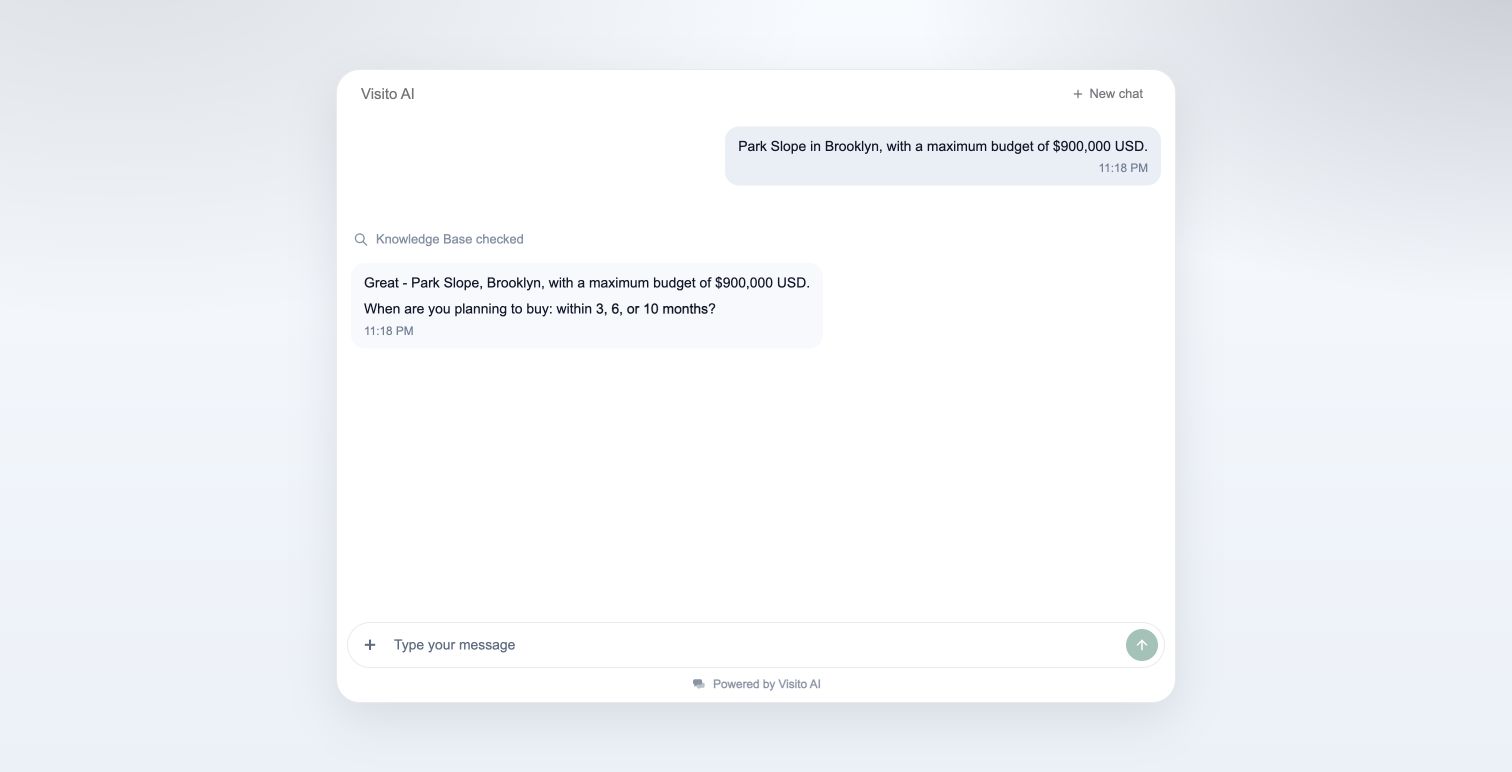Click the 11:18 PM timestamp on user message

click(1123, 168)
